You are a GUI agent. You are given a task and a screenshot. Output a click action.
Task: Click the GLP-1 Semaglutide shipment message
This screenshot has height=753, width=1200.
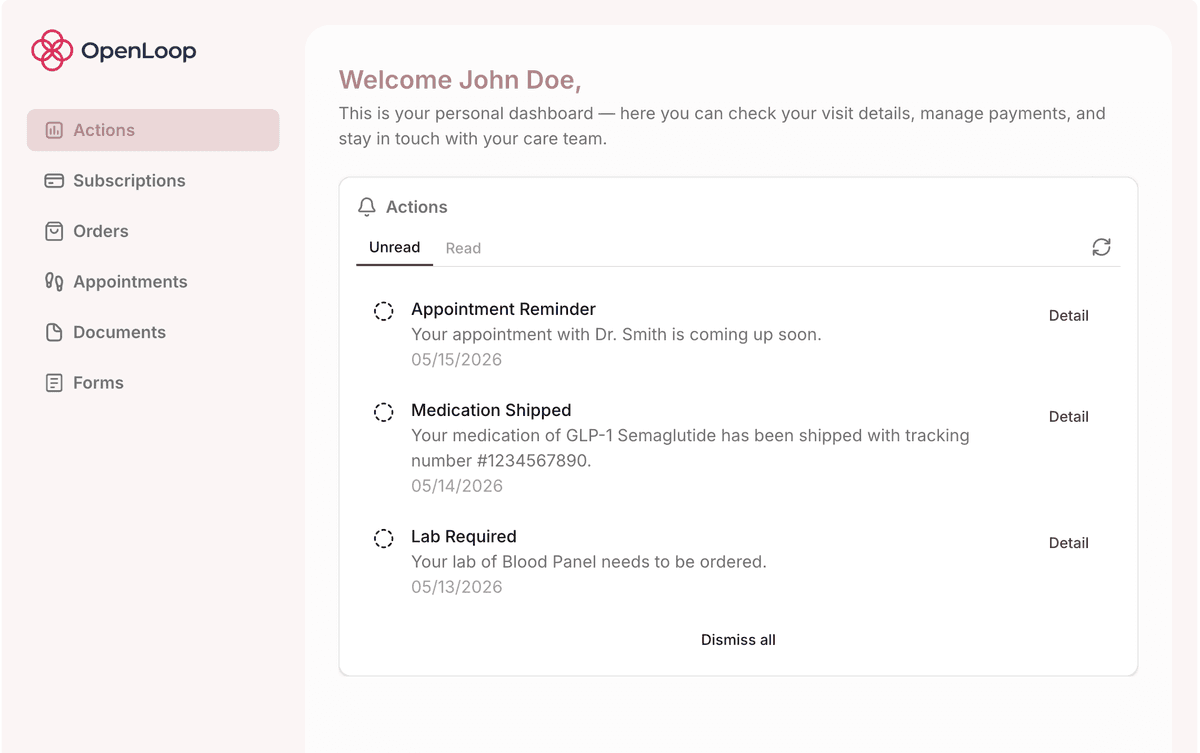[x=690, y=448]
